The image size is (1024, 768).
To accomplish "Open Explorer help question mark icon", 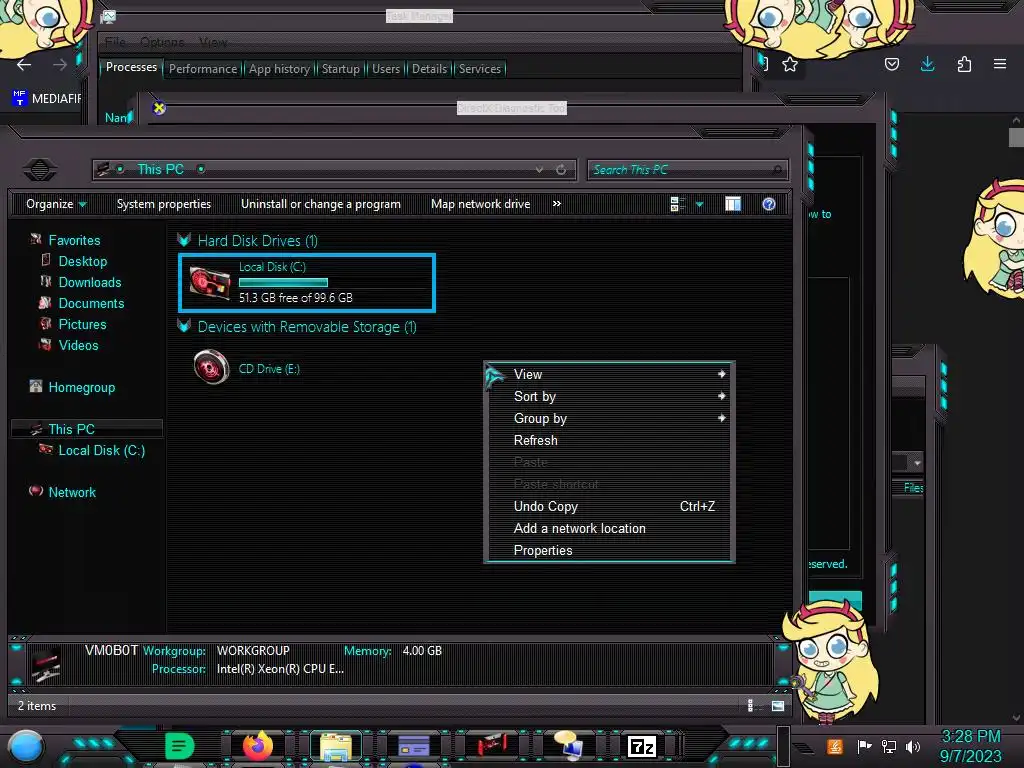I will tap(769, 204).
